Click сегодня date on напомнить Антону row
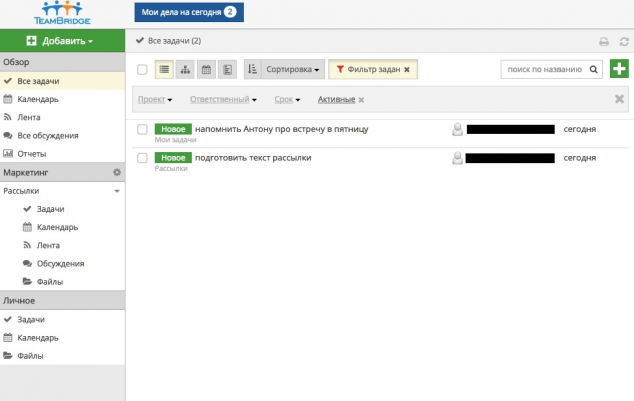This screenshot has height=401, width=634. pyautogui.click(x=579, y=129)
